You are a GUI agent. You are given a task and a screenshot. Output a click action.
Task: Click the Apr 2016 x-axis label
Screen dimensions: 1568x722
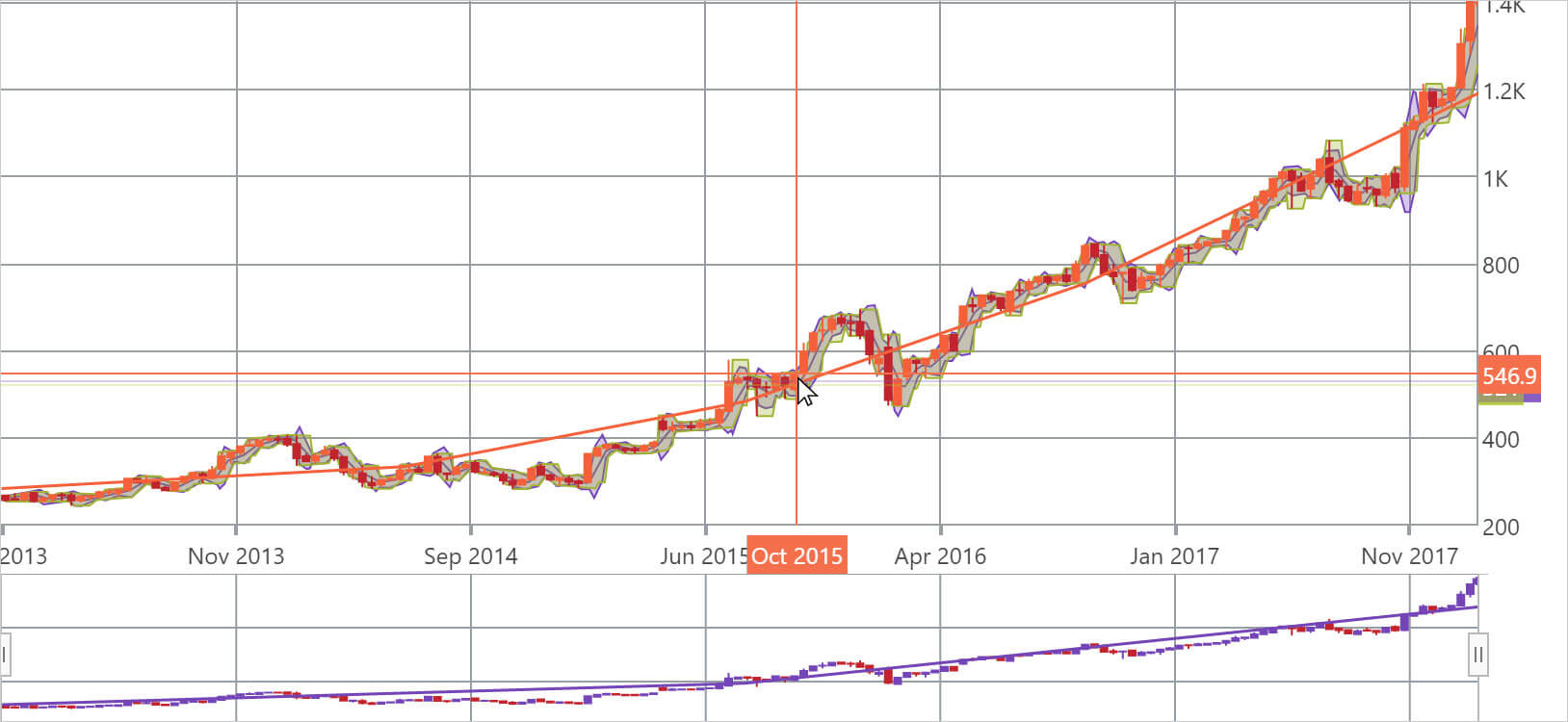[940, 555]
